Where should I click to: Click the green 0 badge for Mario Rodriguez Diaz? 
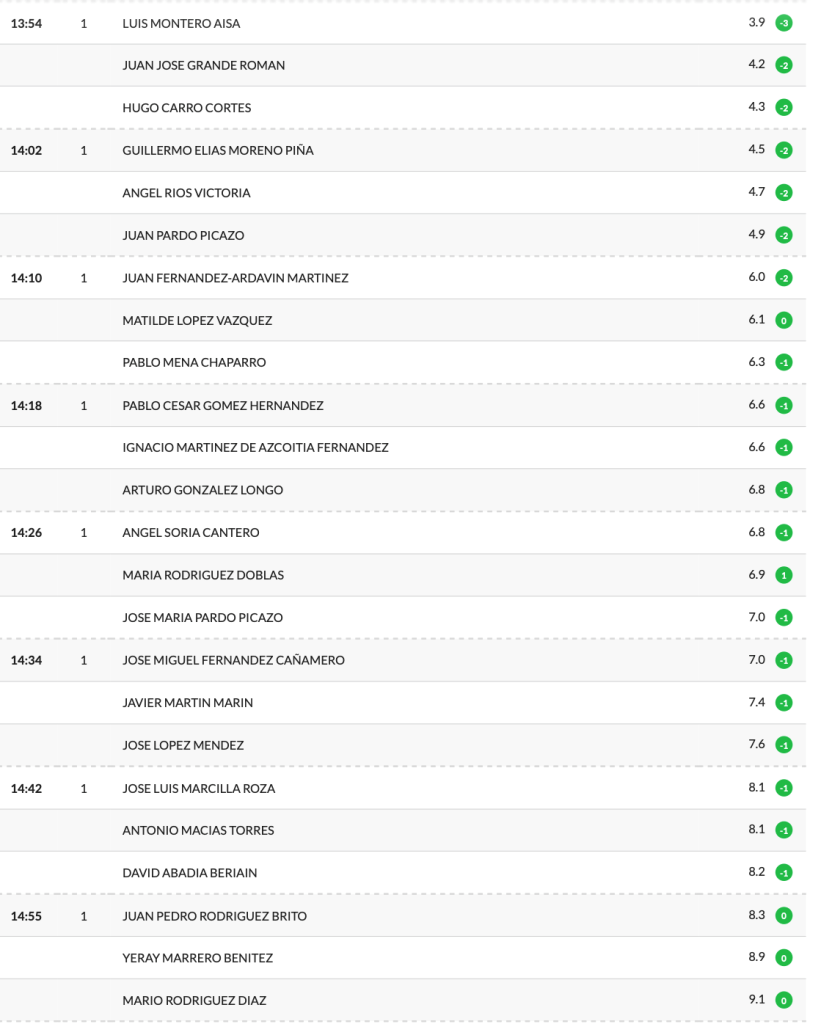pos(784,1001)
